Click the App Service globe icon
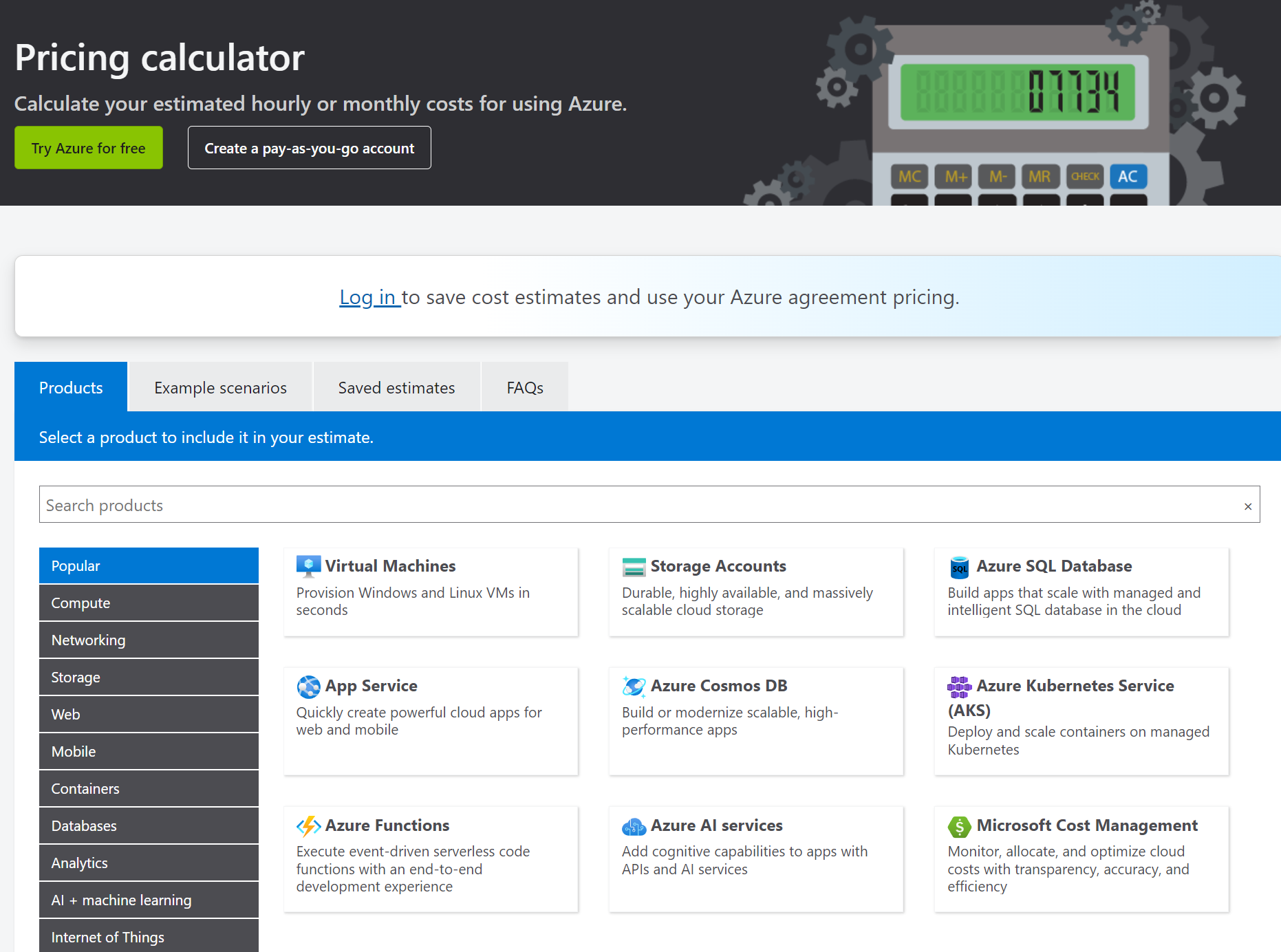This screenshot has height=952, width=1281. [x=308, y=686]
